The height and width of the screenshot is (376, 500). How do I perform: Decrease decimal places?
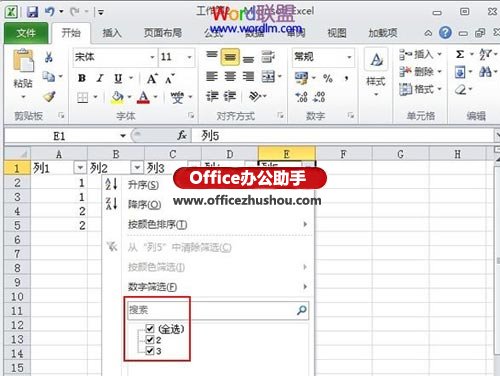[x=319, y=97]
